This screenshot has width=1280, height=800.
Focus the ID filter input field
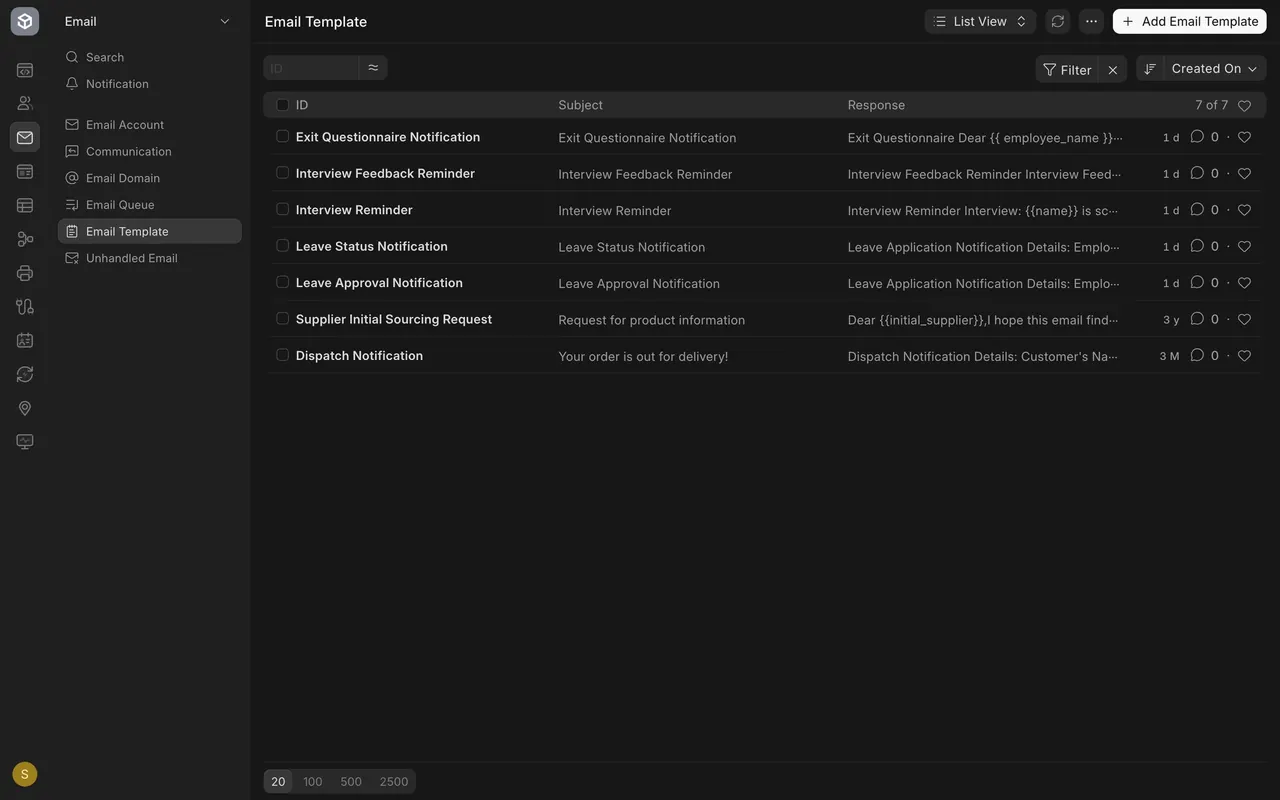pyautogui.click(x=311, y=68)
